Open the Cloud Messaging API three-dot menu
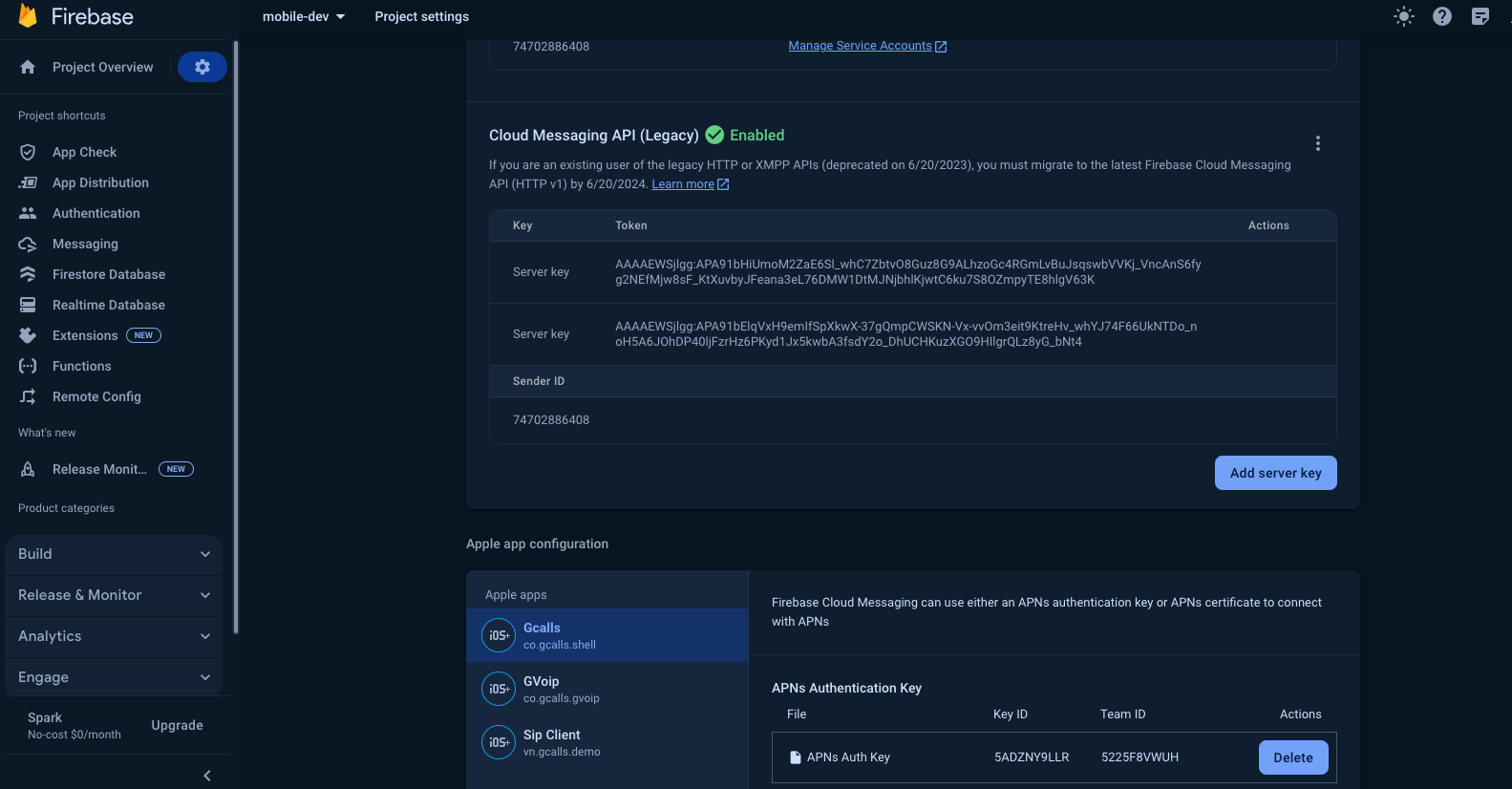Viewport: 1512px width, 789px height. tap(1317, 143)
